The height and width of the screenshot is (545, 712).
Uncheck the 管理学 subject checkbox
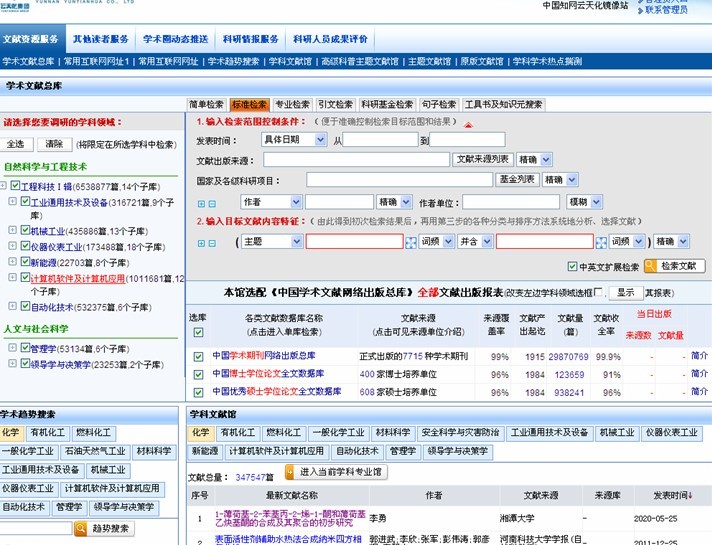(25, 348)
